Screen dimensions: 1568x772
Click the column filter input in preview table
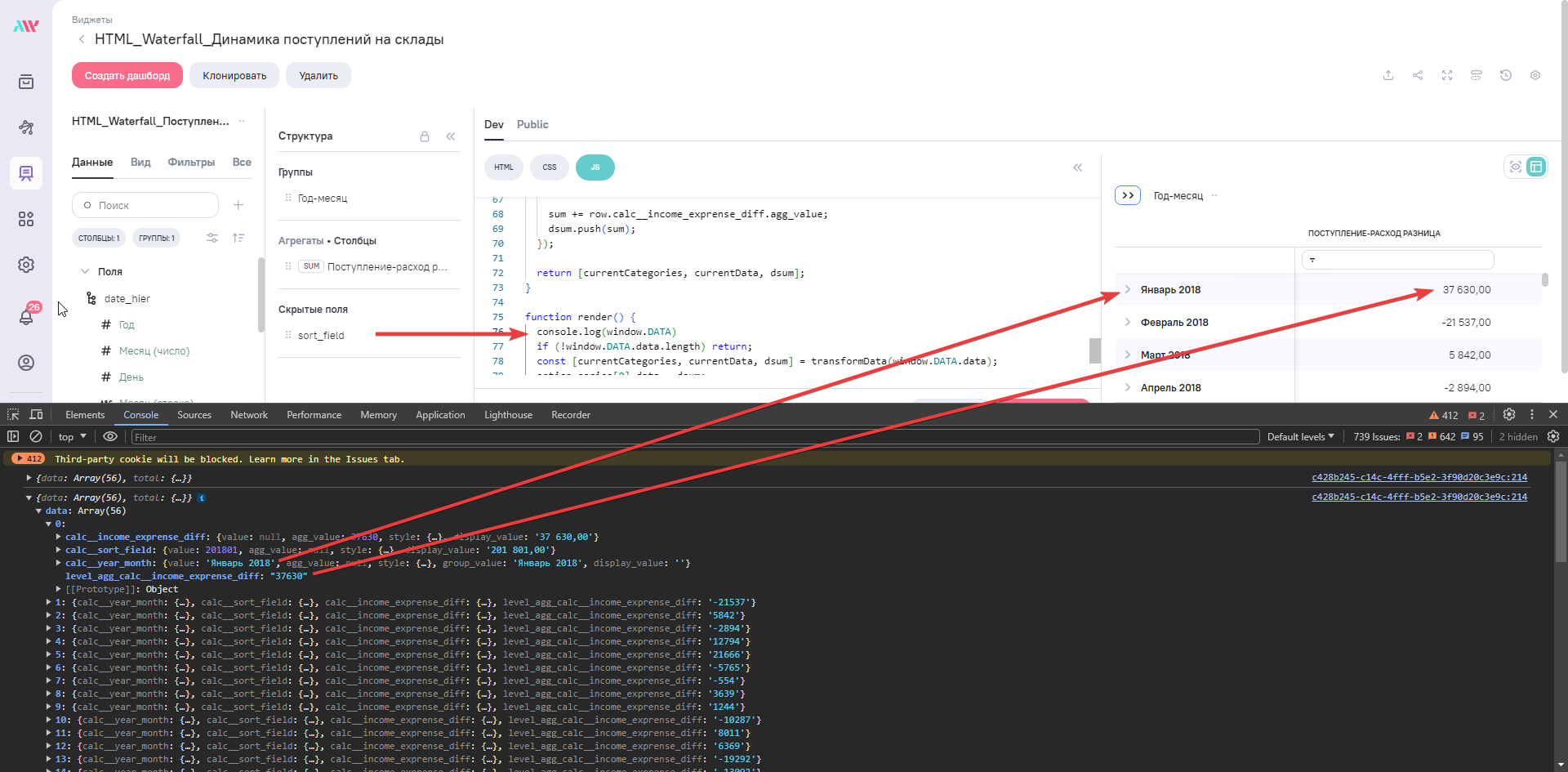(x=1398, y=260)
